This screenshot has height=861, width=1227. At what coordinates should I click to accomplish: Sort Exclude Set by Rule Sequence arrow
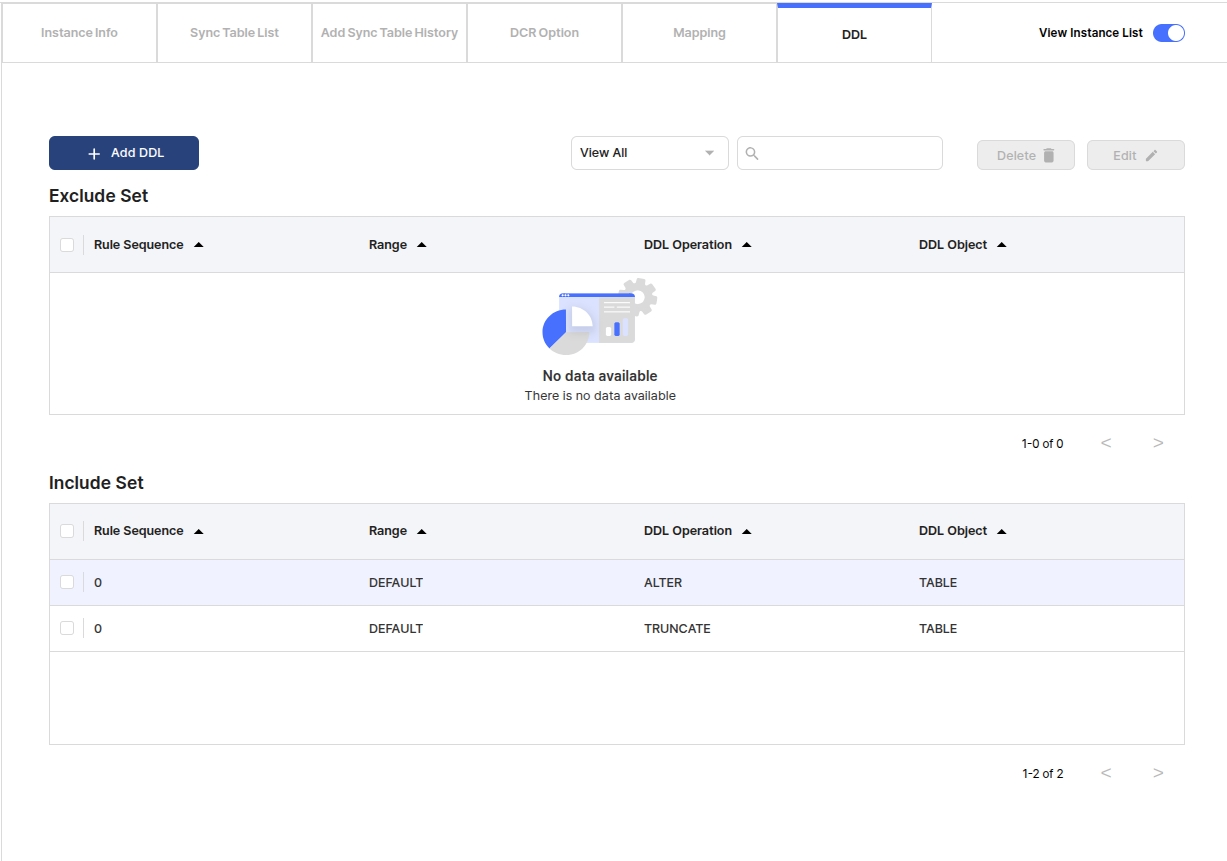click(x=199, y=245)
